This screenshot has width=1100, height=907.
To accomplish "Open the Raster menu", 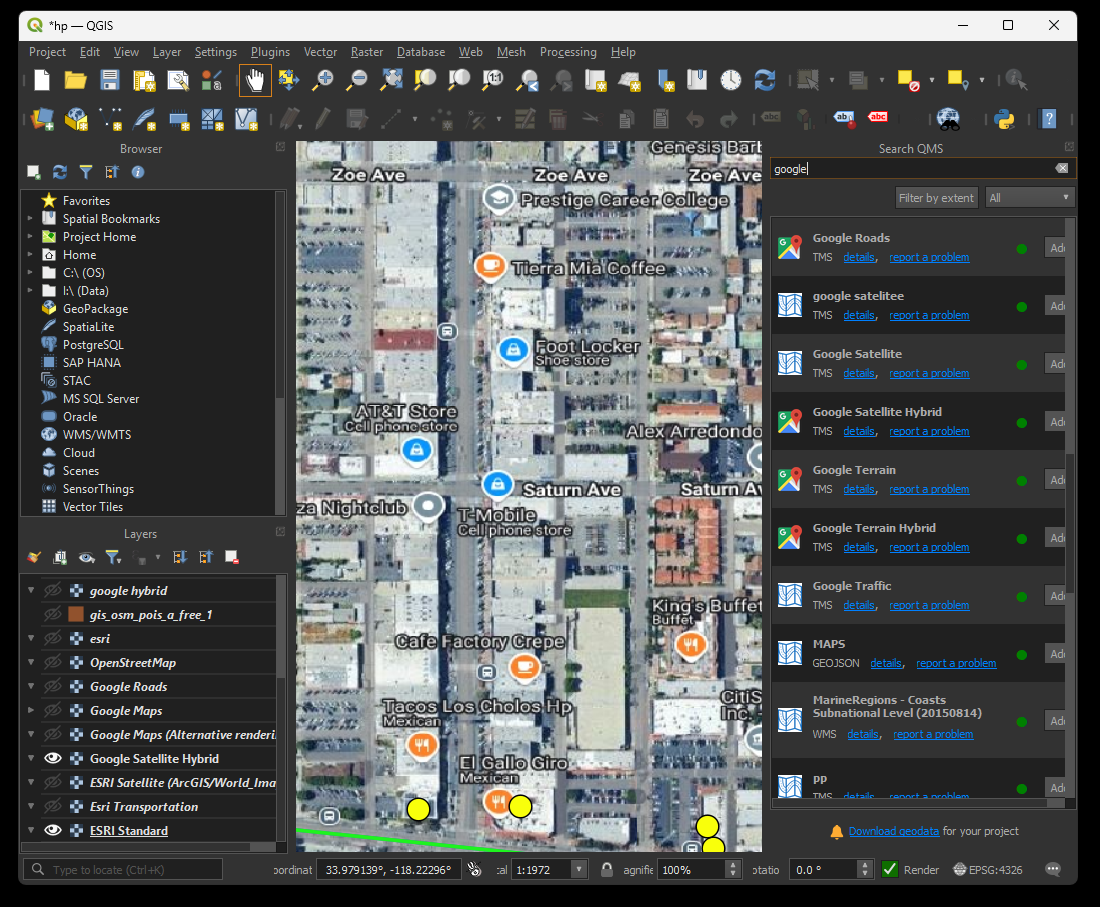I will 367,52.
